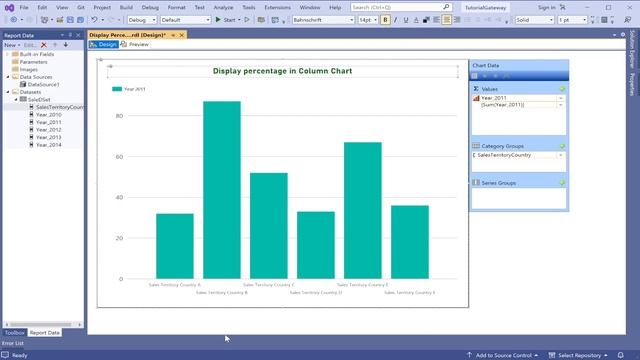Viewport: 640px width, 360px height.
Task: Click Move Down arrow in Report Data
Action: click(66, 45)
